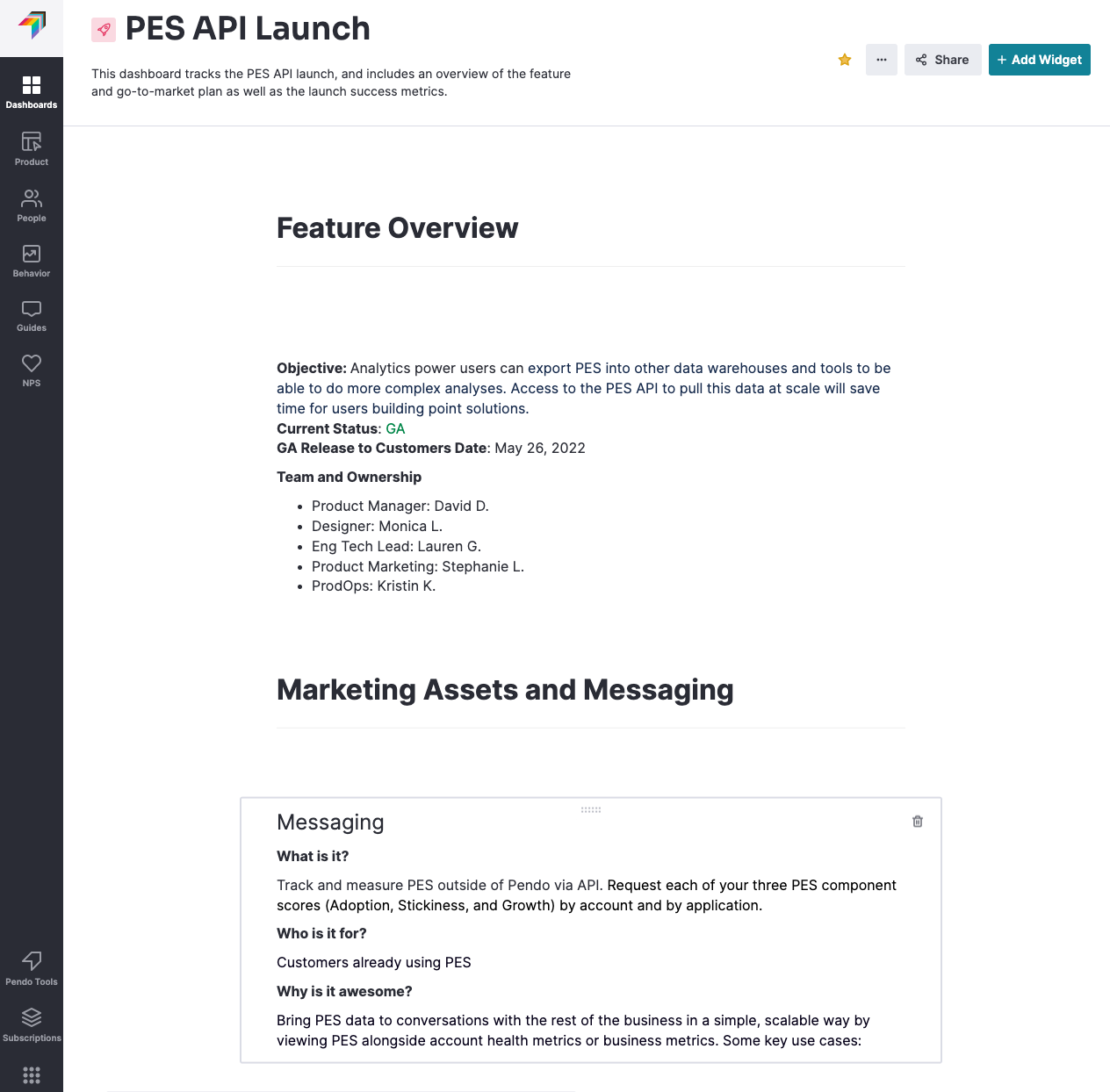1110x1092 pixels.
Task: Click the dashboard description text
Action: [x=331, y=83]
